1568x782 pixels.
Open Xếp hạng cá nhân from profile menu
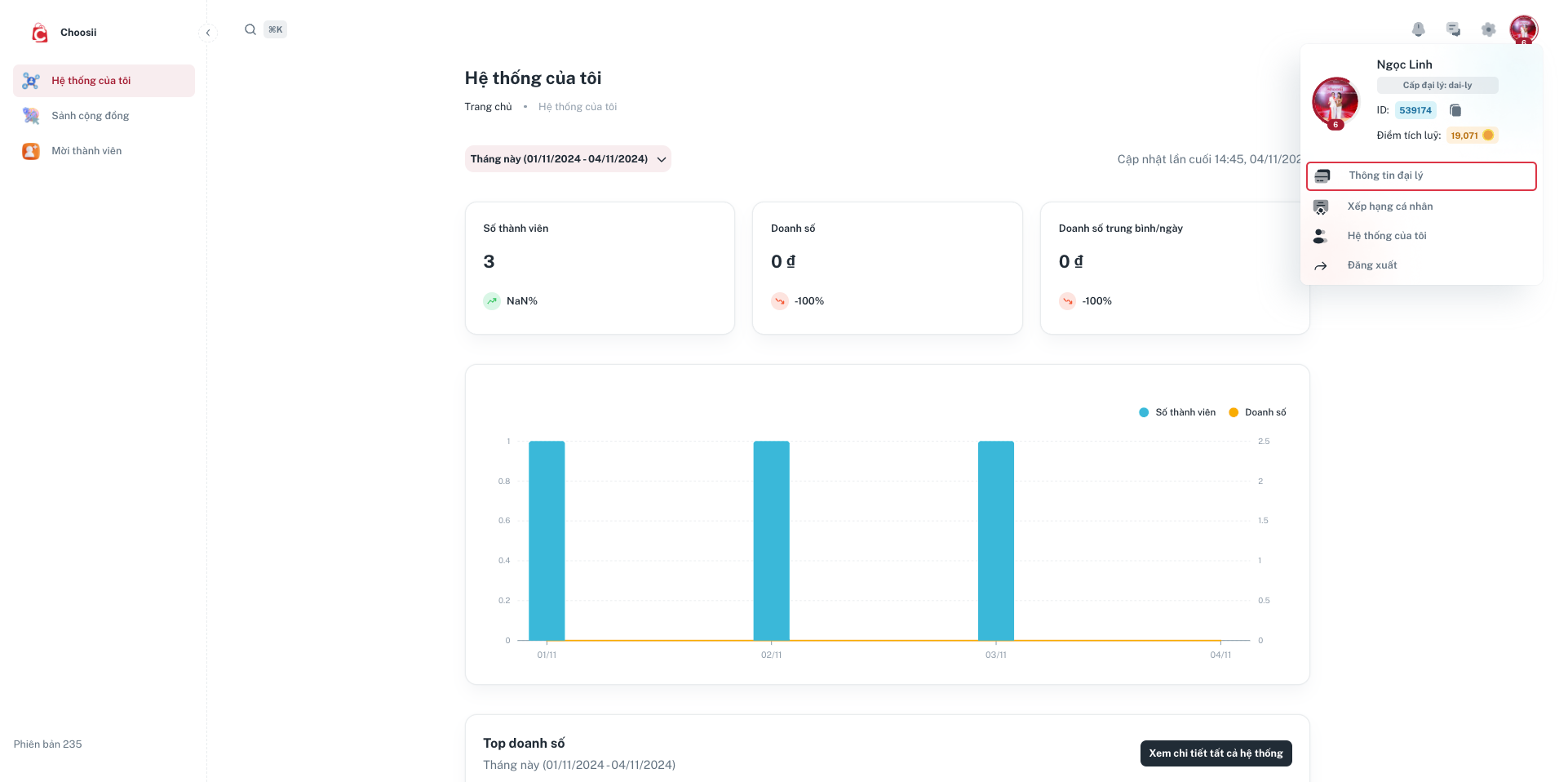[1389, 207]
